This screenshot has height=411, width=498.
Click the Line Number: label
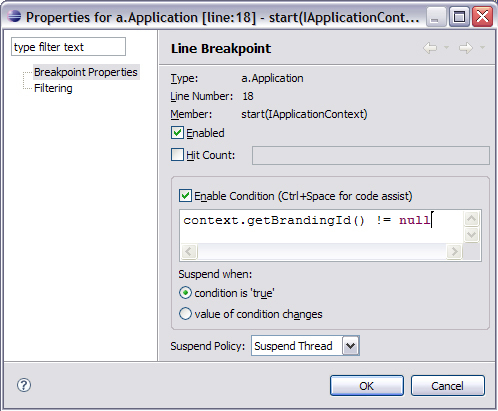coord(202,96)
